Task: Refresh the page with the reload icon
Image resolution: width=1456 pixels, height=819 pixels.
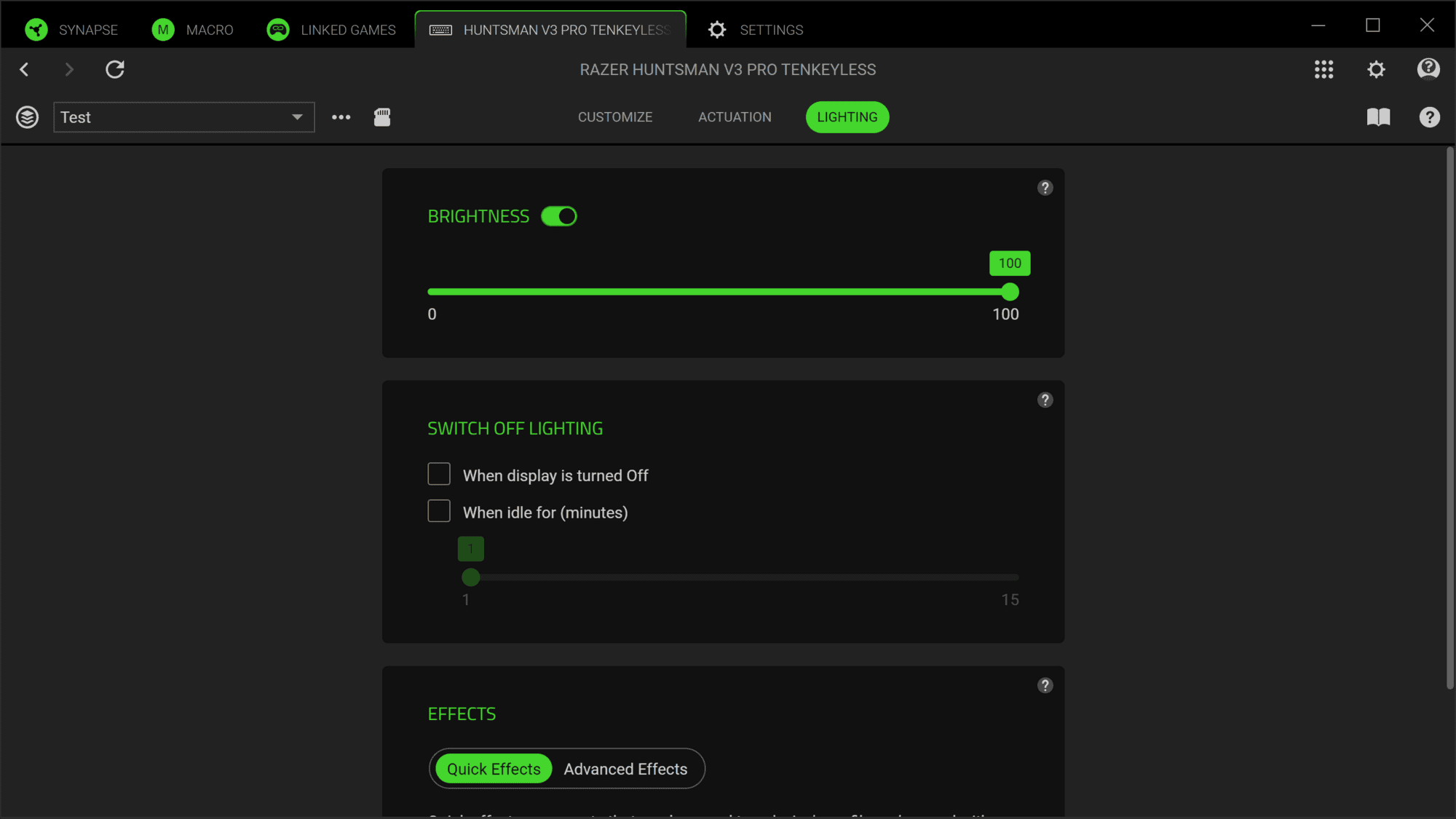Action: [115, 69]
